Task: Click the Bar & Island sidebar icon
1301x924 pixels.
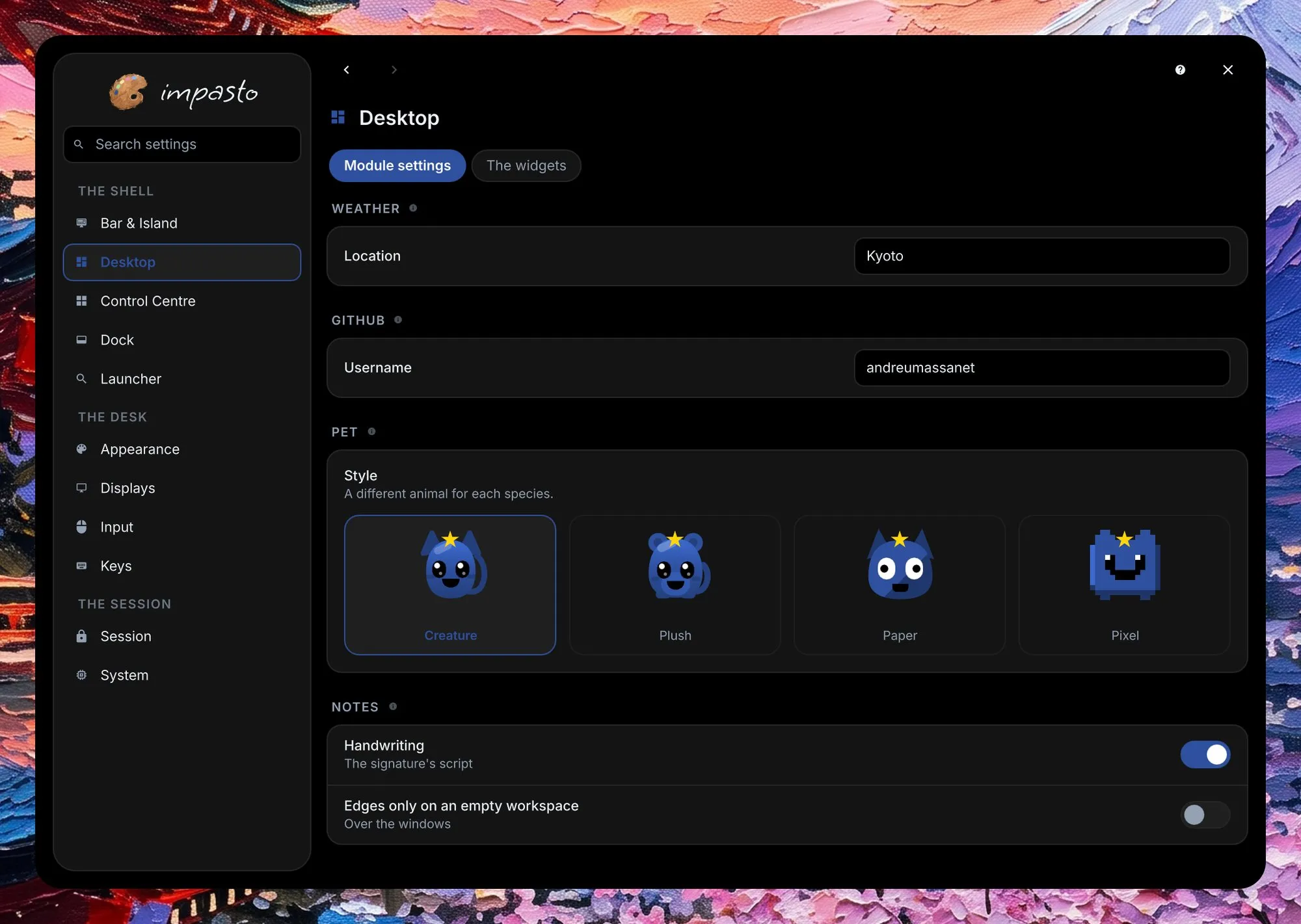Action: (81, 223)
